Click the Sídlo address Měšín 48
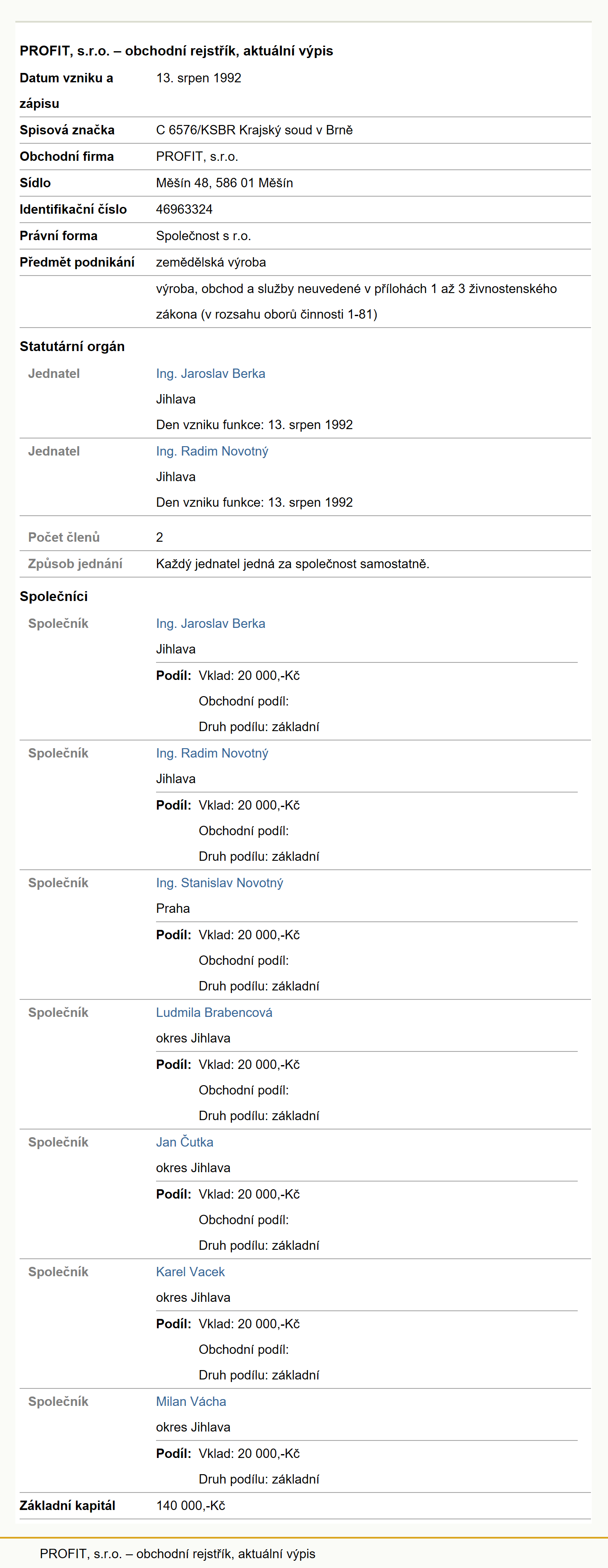This screenshot has height=1568, width=608. click(x=225, y=183)
